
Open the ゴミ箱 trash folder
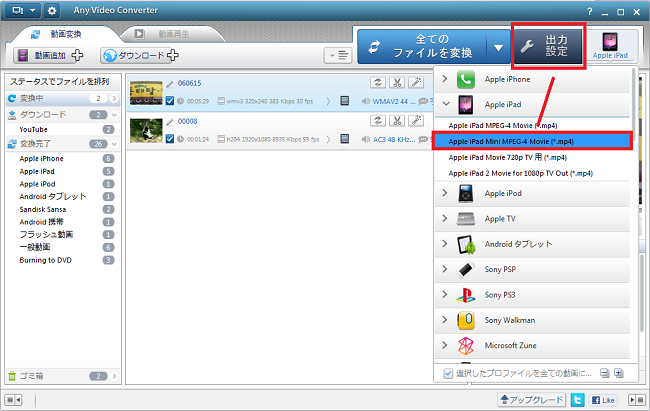point(63,376)
